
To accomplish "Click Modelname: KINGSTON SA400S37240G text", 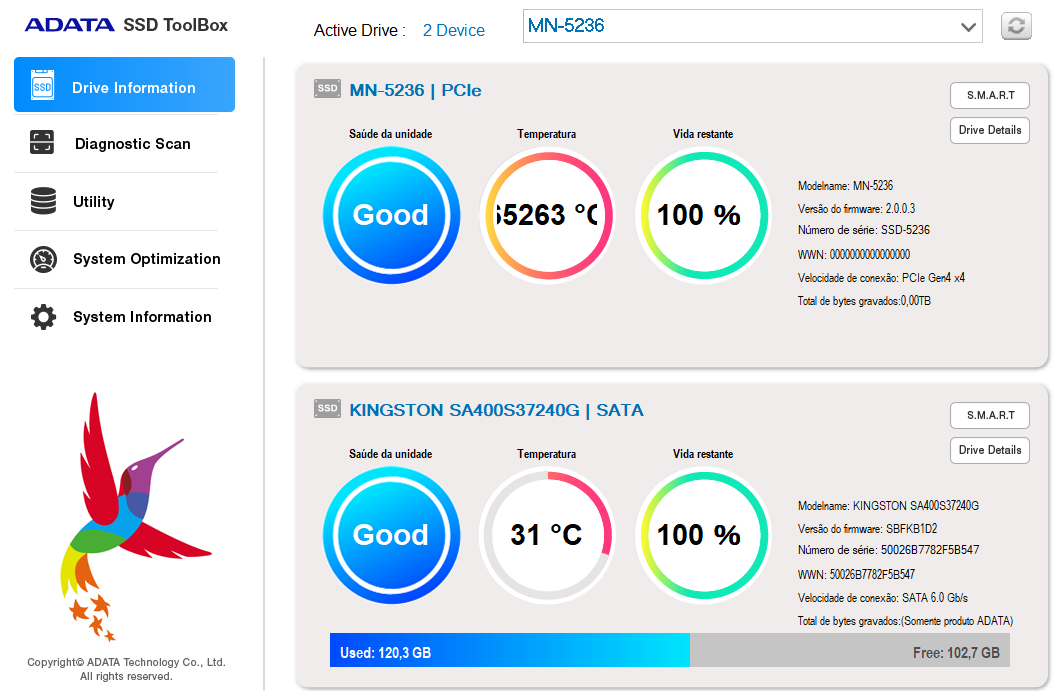I will pos(888,506).
